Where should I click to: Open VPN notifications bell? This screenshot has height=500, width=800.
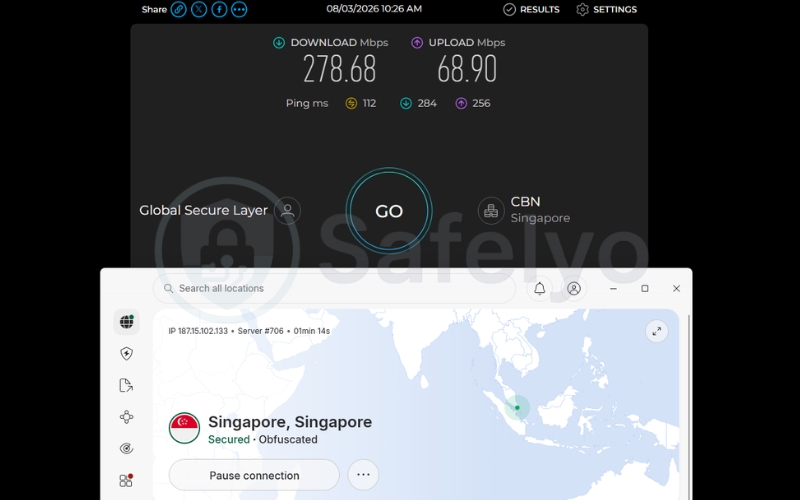(x=539, y=288)
